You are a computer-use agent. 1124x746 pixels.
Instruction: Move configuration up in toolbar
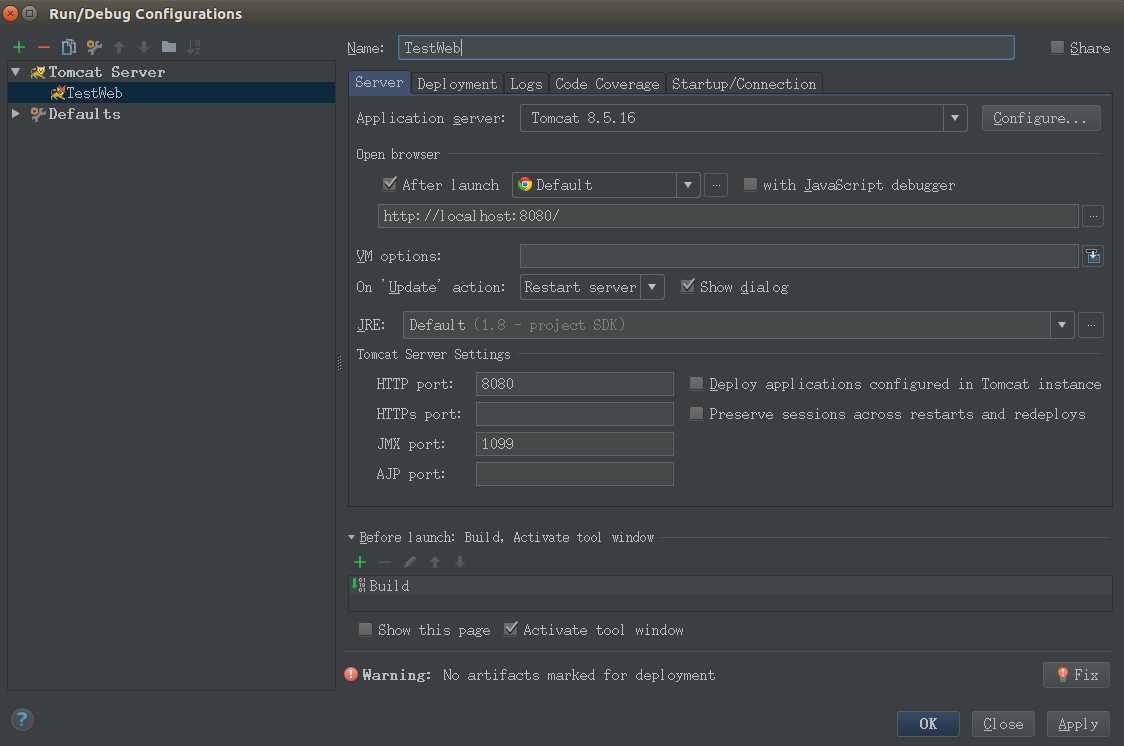click(x=119, y=47)
